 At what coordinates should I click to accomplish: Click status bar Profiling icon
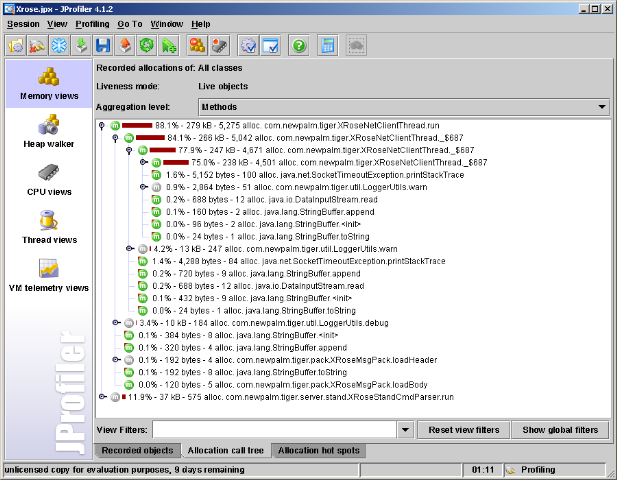(511, 470)
